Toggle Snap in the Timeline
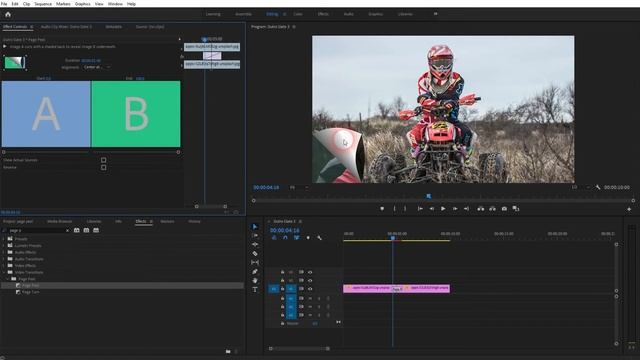The height and width of the screenshot is (360, 640). [x=285, y=238]
